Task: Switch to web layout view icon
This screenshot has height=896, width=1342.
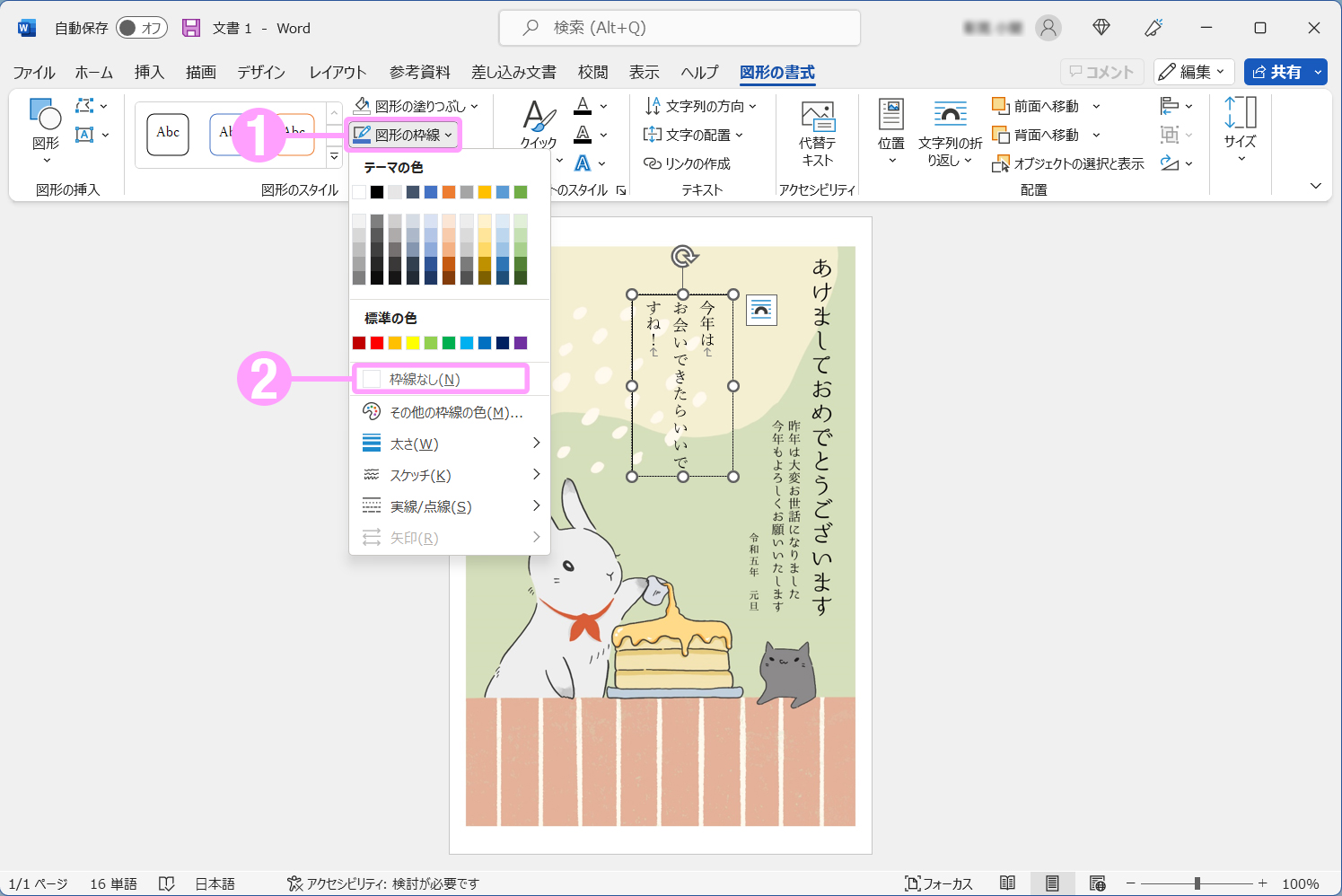Action: (x=1097, y=883)
